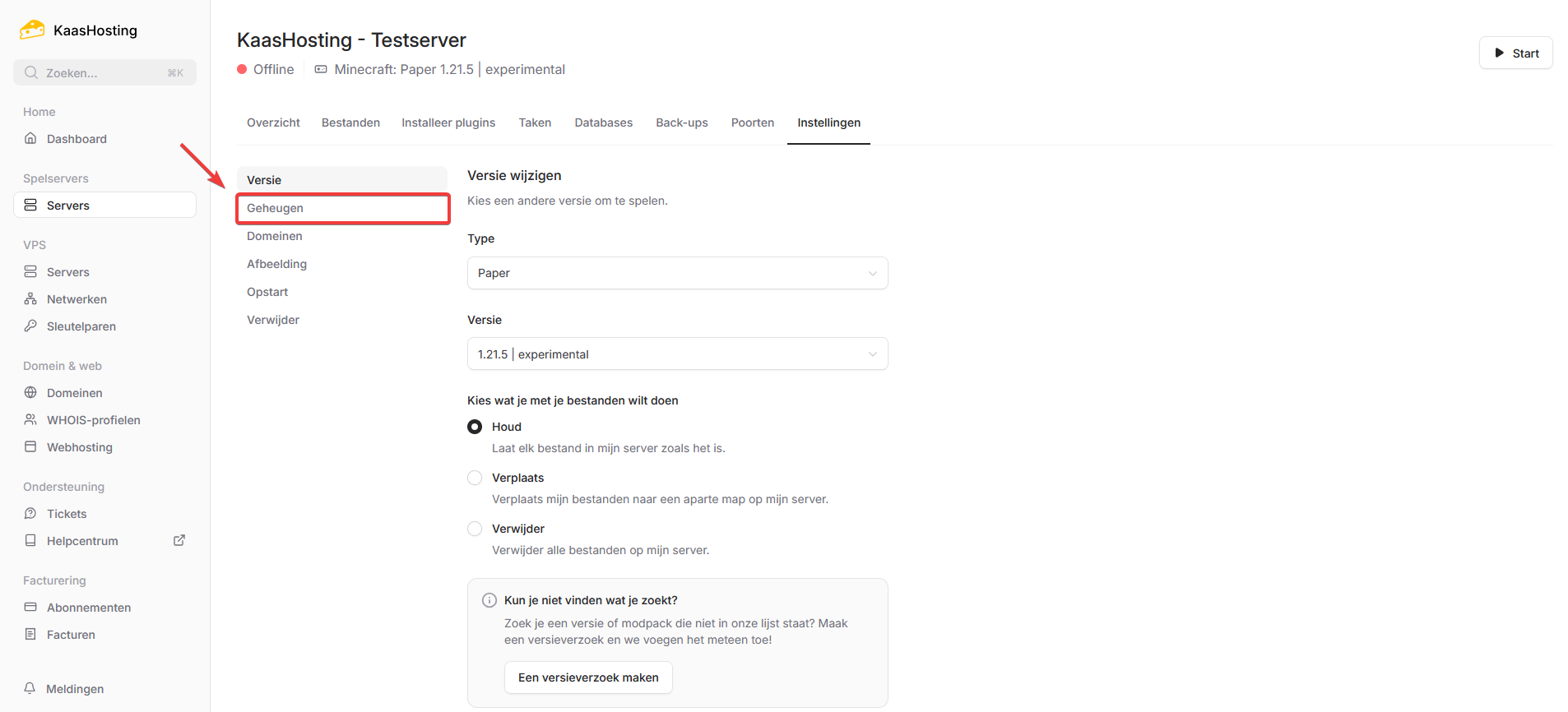Click the Netwerken network icon

(x=30, y=299)
